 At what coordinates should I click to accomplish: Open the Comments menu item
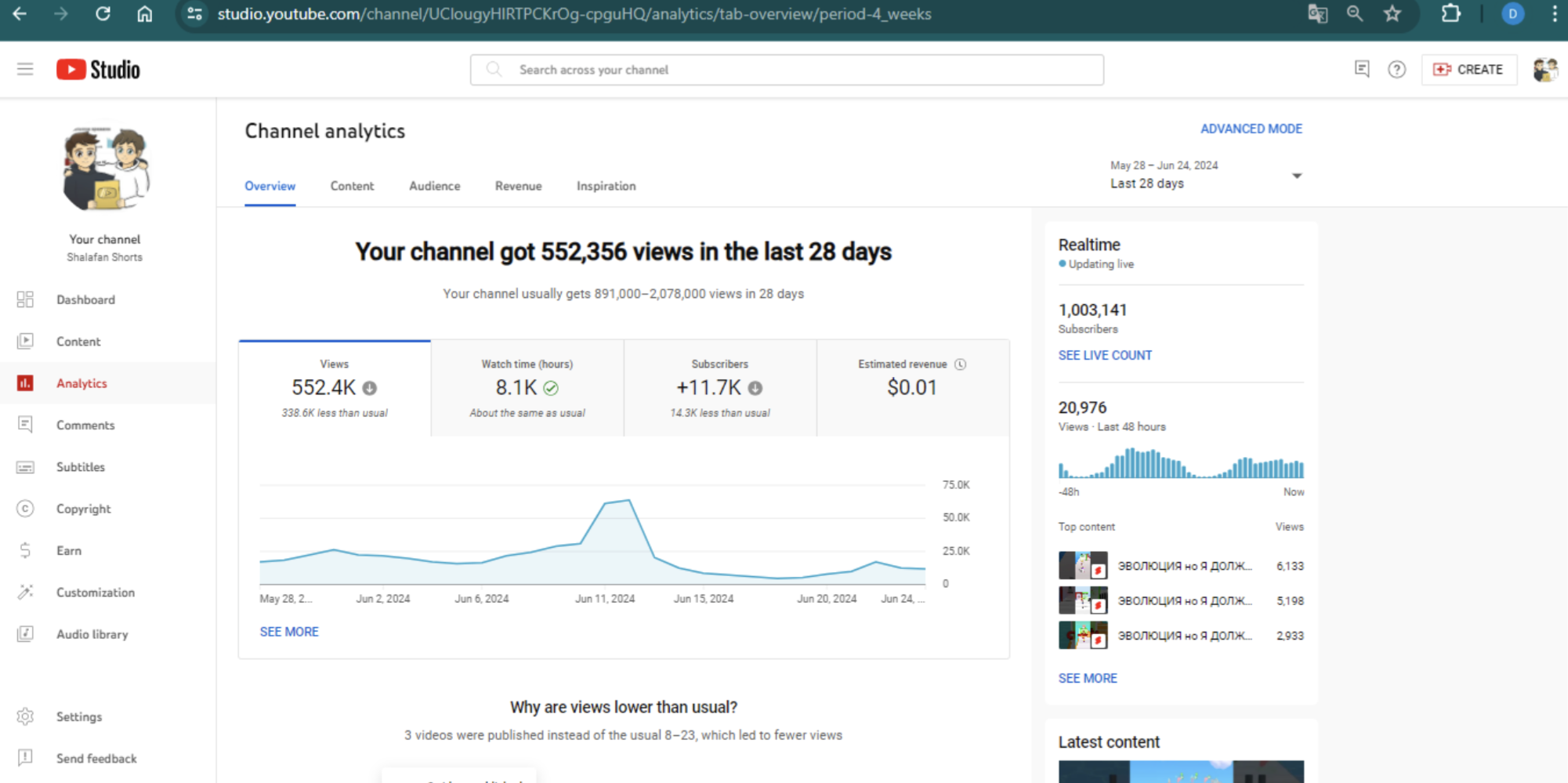coord(108,425)
